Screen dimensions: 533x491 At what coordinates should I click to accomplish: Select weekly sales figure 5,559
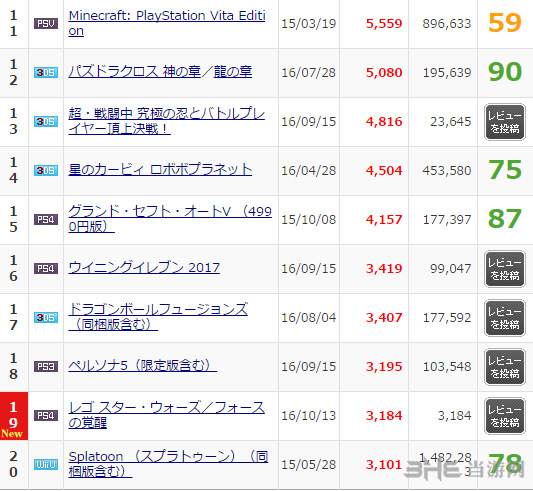(384, 23)
